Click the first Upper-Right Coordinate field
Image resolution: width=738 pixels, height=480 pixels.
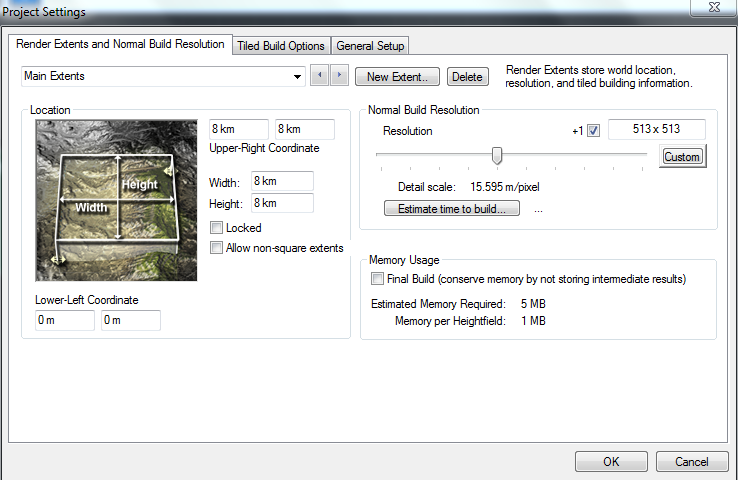click(239, 129)
